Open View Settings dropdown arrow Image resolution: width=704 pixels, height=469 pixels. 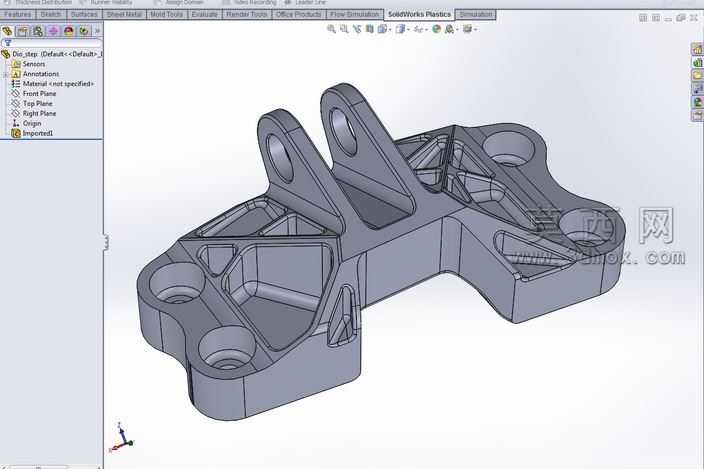pos(475,30)
